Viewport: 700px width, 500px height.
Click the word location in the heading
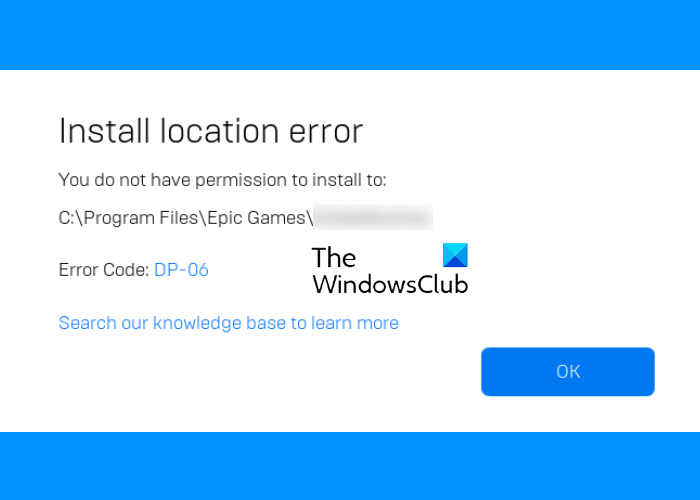point(219,131)
